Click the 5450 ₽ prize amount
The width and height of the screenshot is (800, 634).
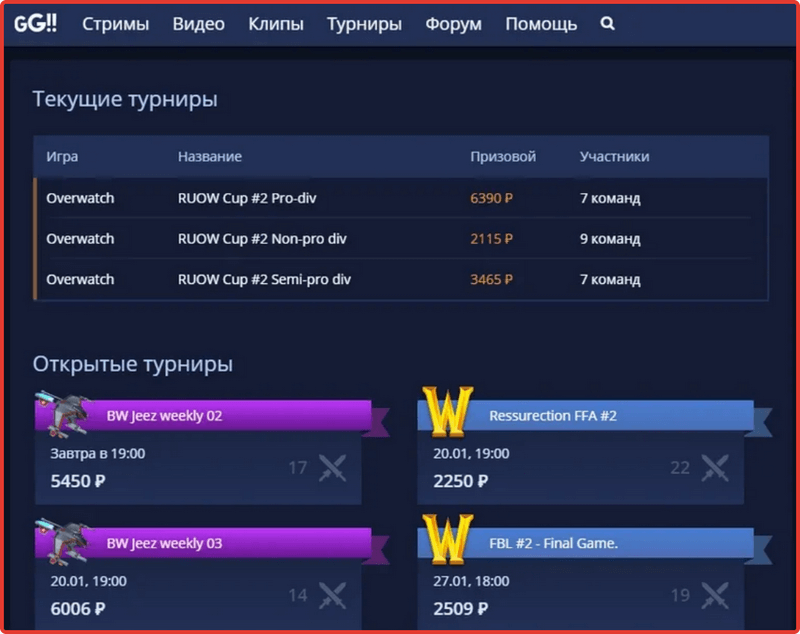point(78,481)
